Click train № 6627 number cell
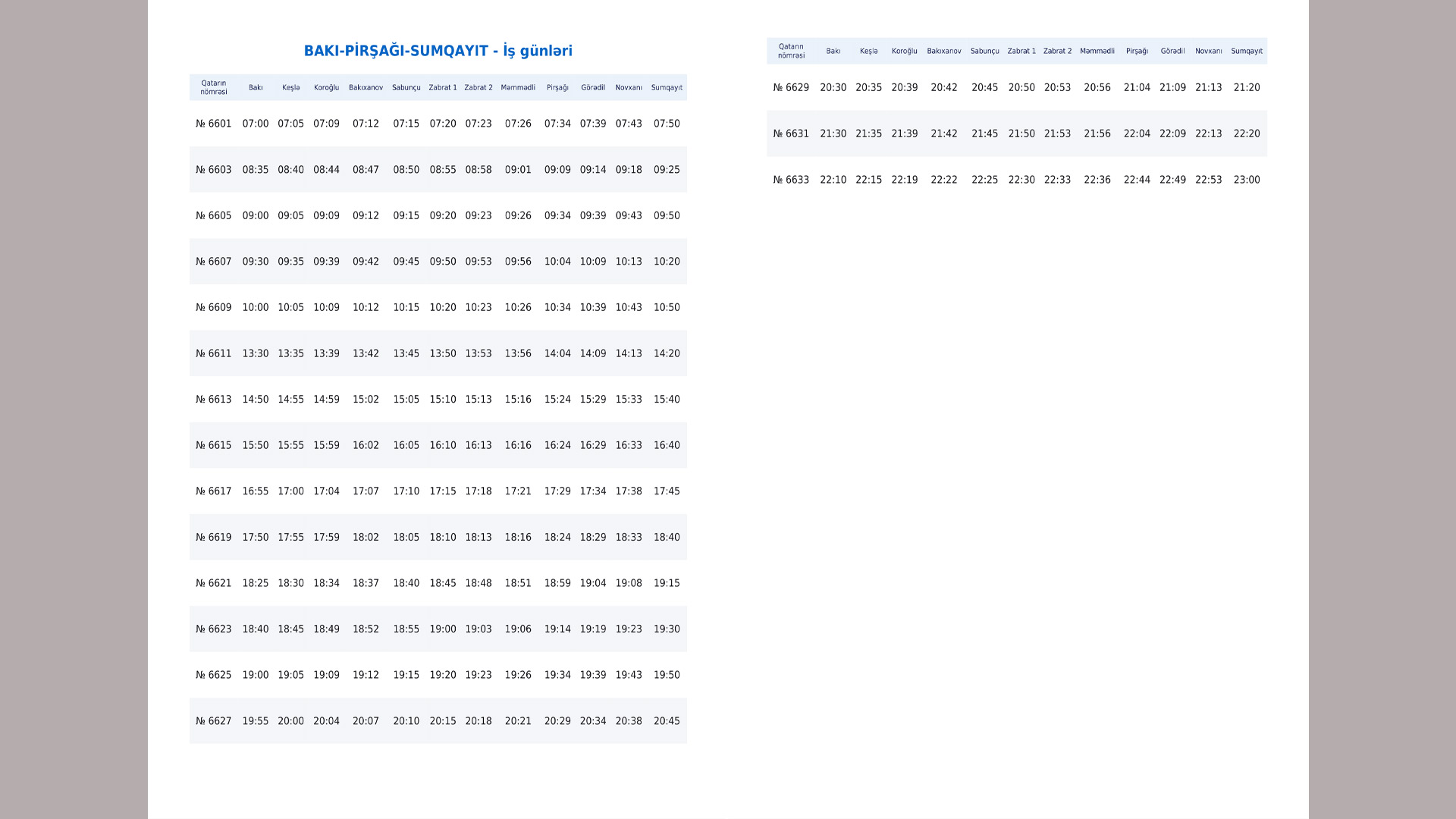 214,721
